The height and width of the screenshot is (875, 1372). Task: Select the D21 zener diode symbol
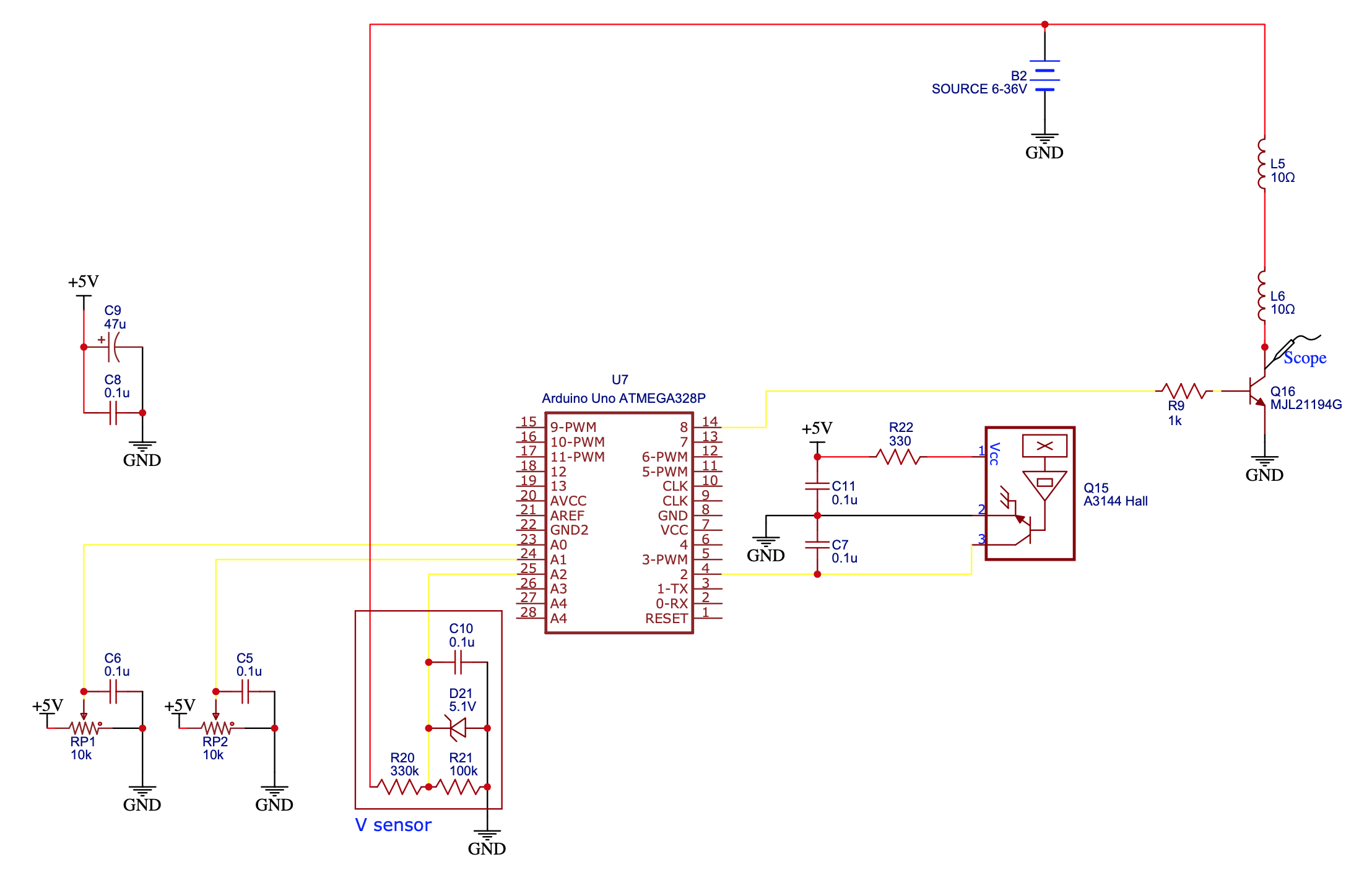(458, 728)
